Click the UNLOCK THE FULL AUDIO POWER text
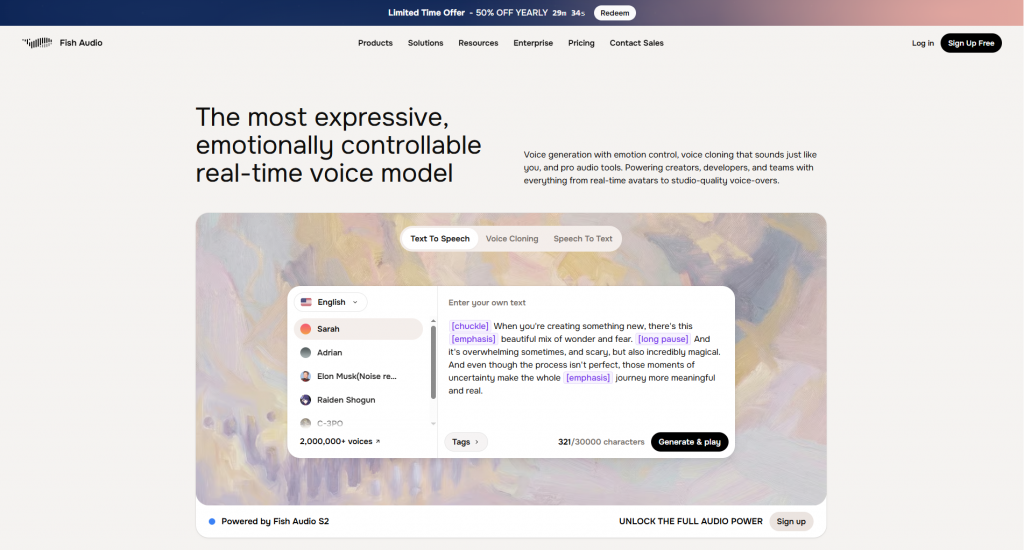The width and height of the screenshot is (1024, 550). click(x=690, y=521)
